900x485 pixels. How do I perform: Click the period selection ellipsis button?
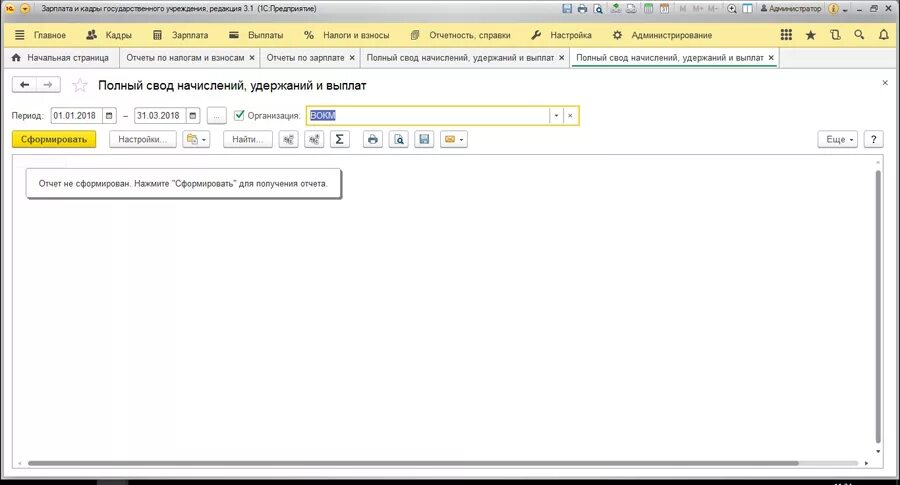coord(216,115)
